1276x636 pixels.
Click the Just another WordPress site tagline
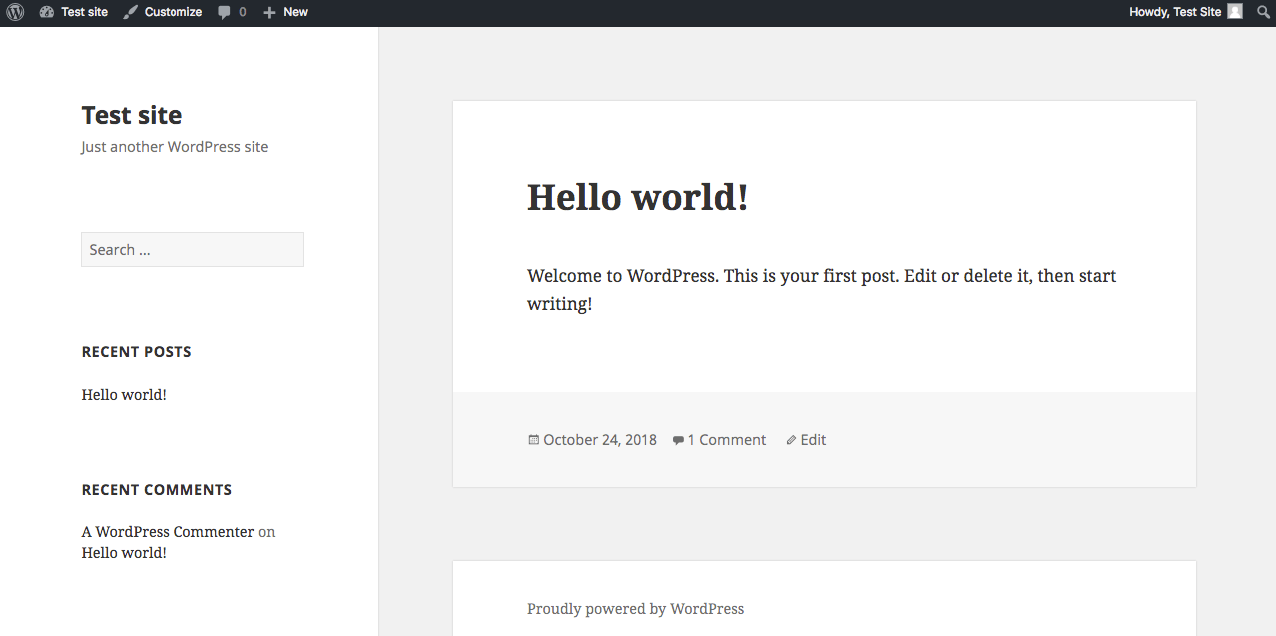(175, 147)
